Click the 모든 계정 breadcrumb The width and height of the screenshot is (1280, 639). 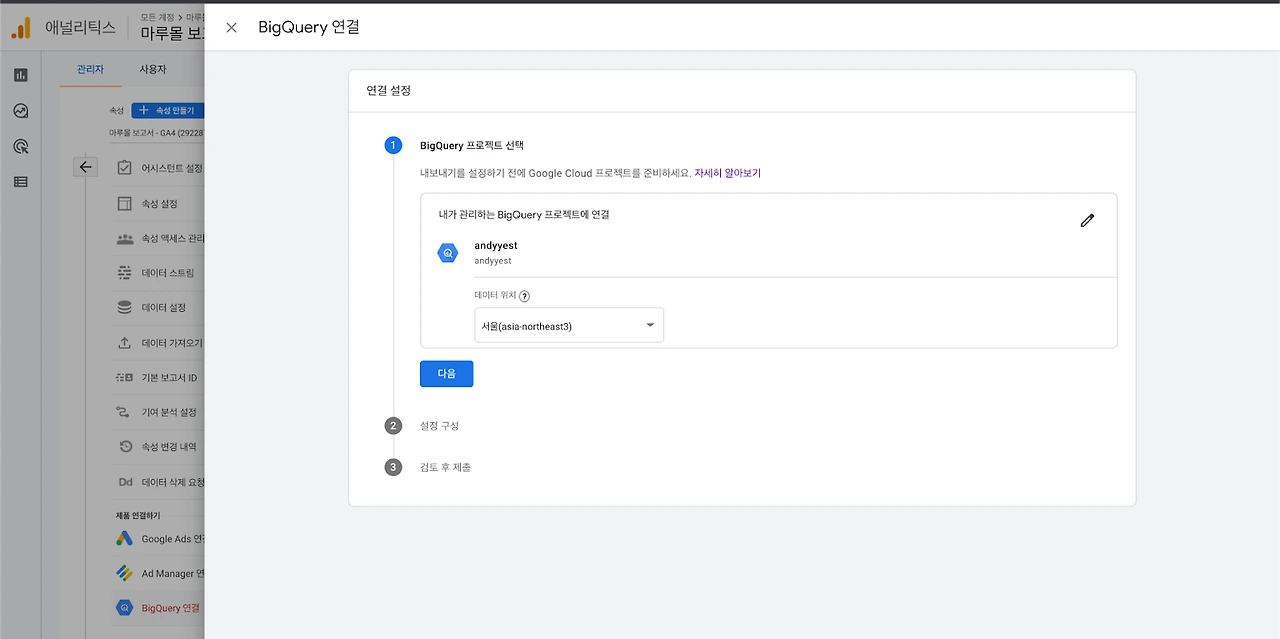coord(158,17)
